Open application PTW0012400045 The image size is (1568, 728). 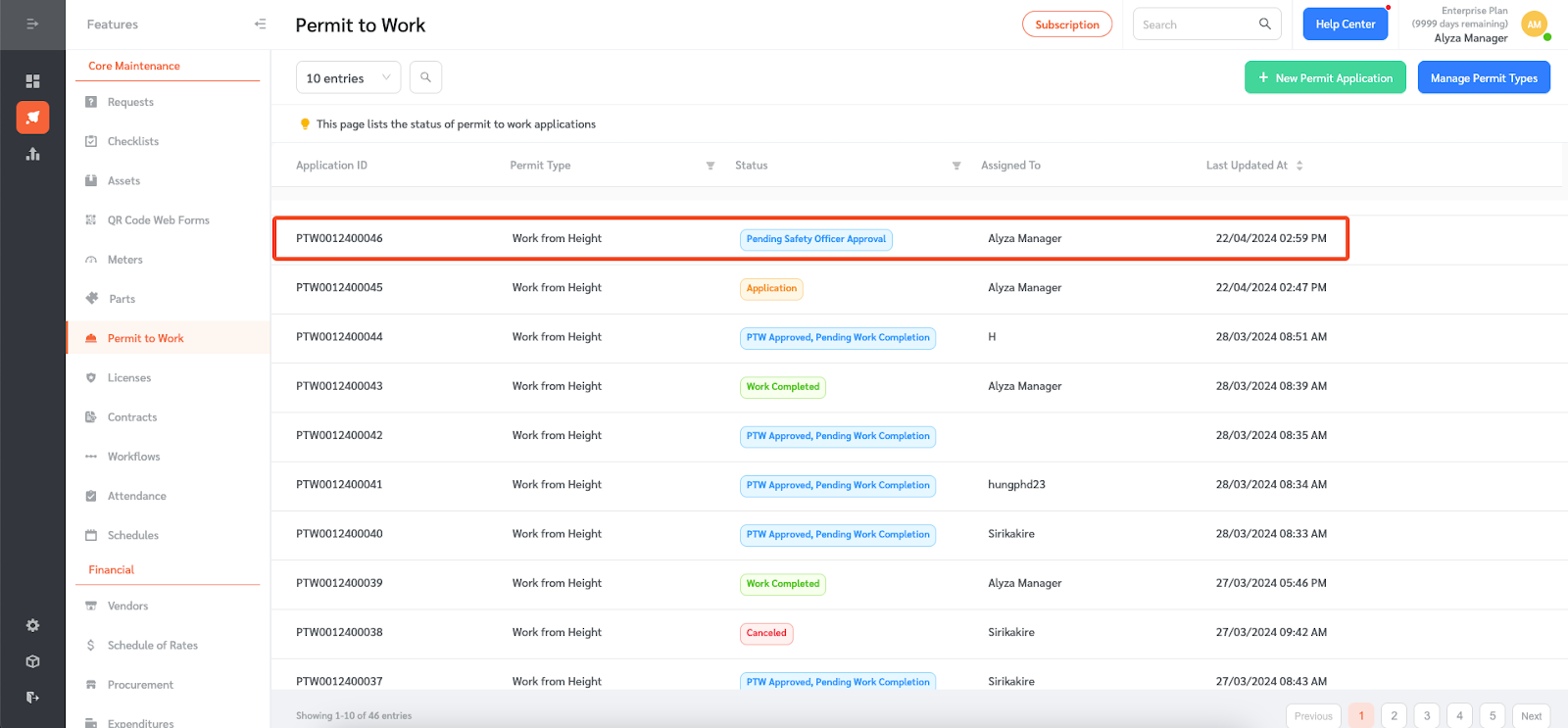(339, 287)
